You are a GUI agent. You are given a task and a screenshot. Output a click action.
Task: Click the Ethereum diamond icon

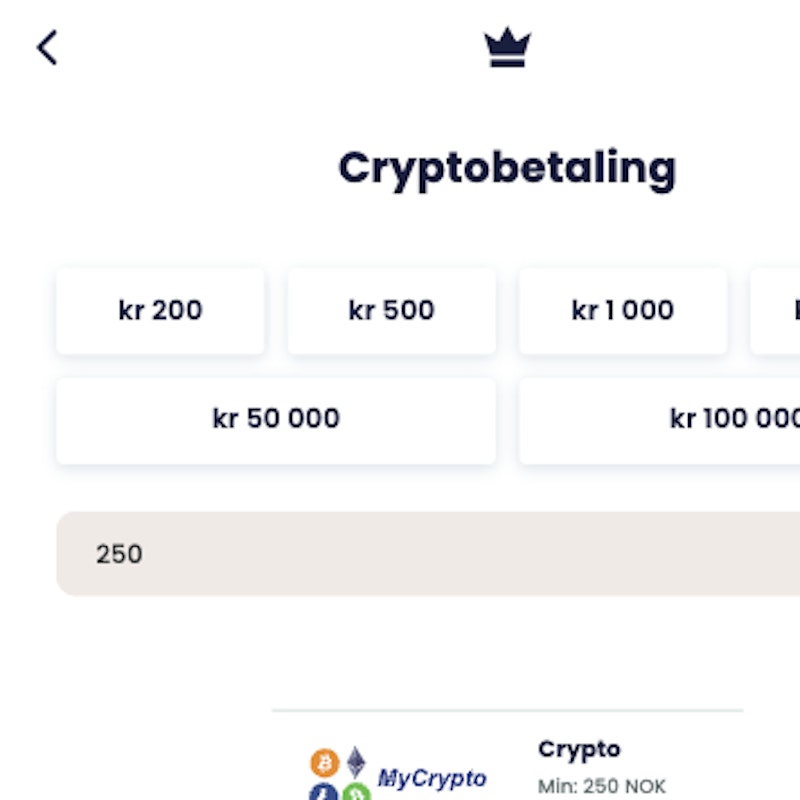click(356, 762)
